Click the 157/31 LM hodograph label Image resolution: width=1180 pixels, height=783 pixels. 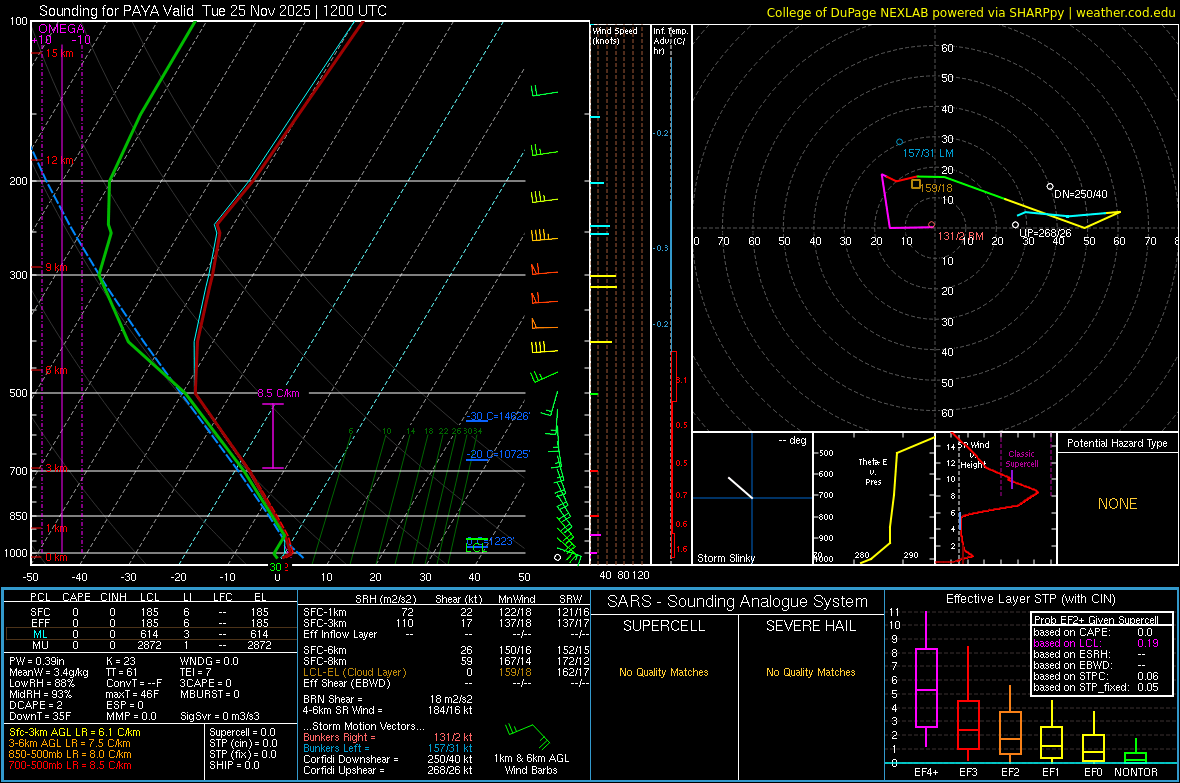(x=928, y=153)
